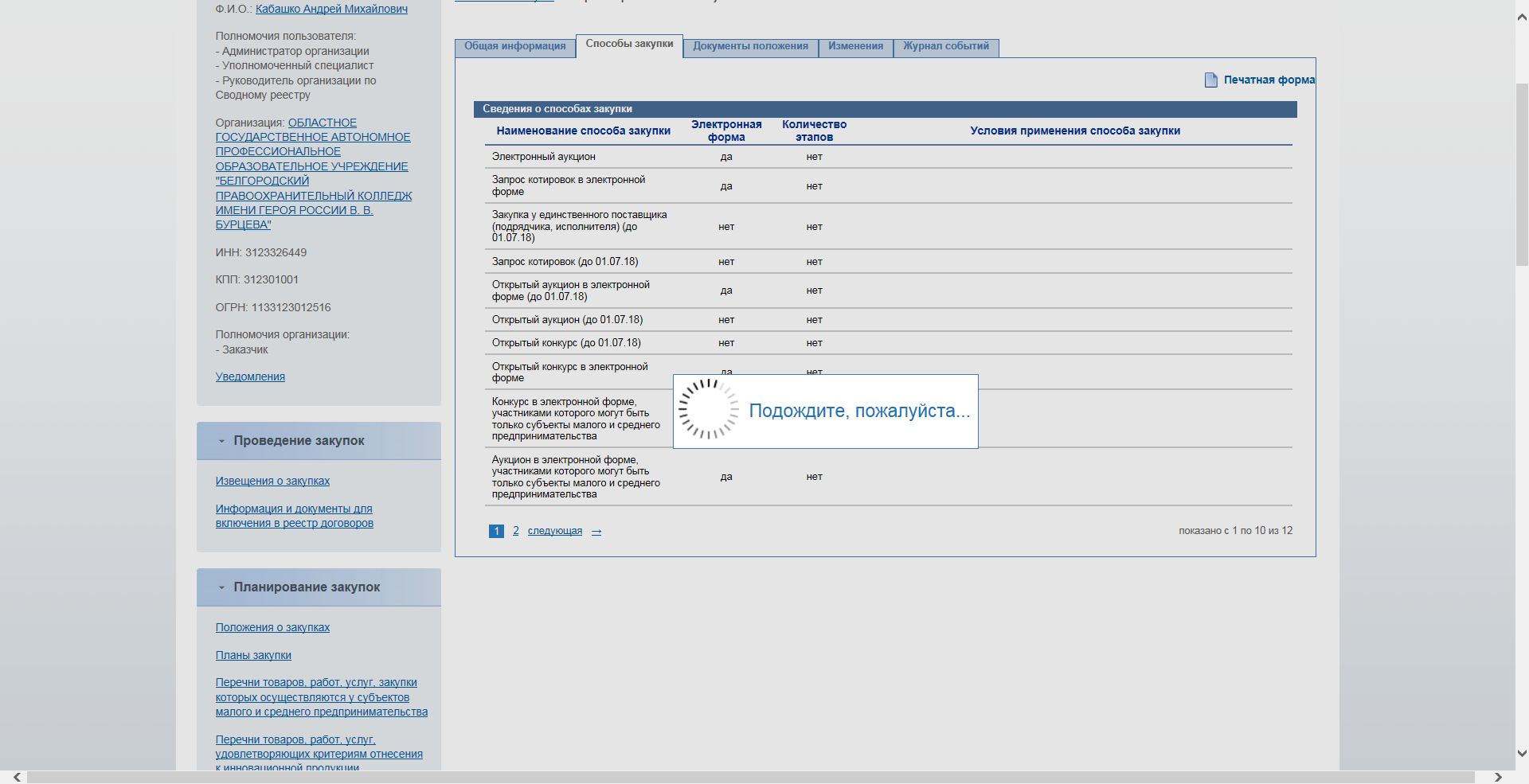The width and height of the screenshot is (1529, 784).
Task: Click the horizontal scrollbar right arrow
Action: 1498,777
